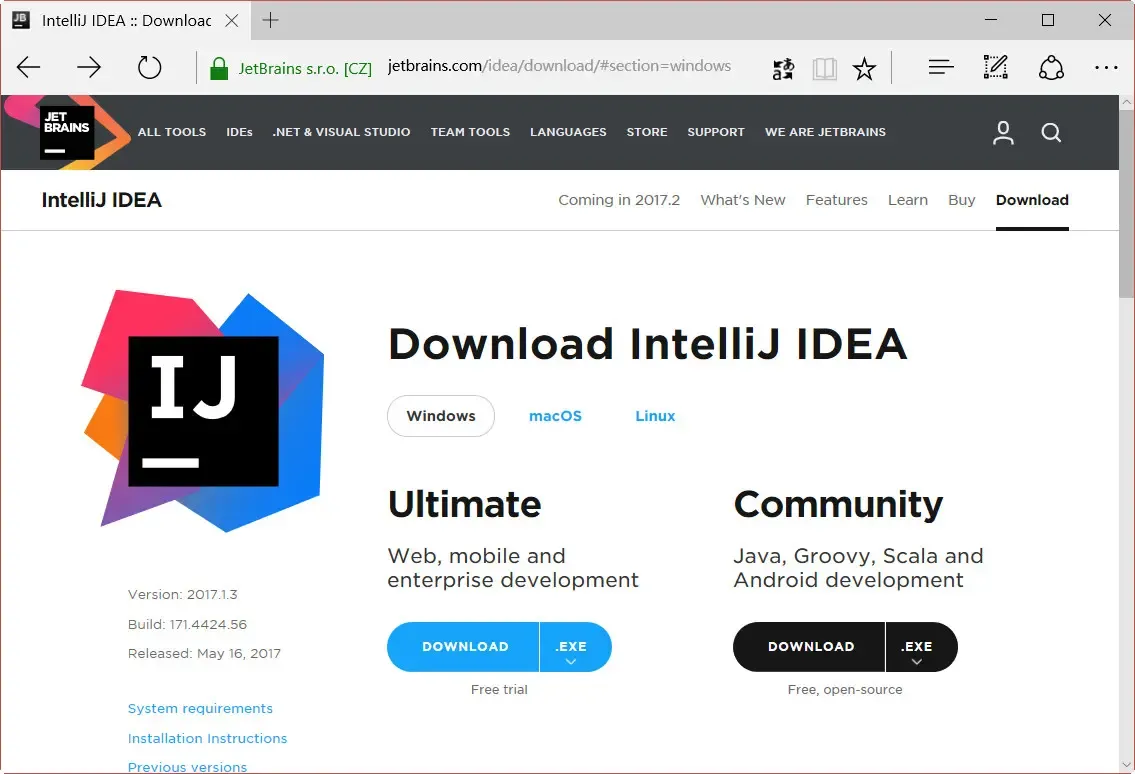Image resolution: width=1135 pixels, height=774 pixels.
Task: Open reading view book icon
Action: point(824,69)
